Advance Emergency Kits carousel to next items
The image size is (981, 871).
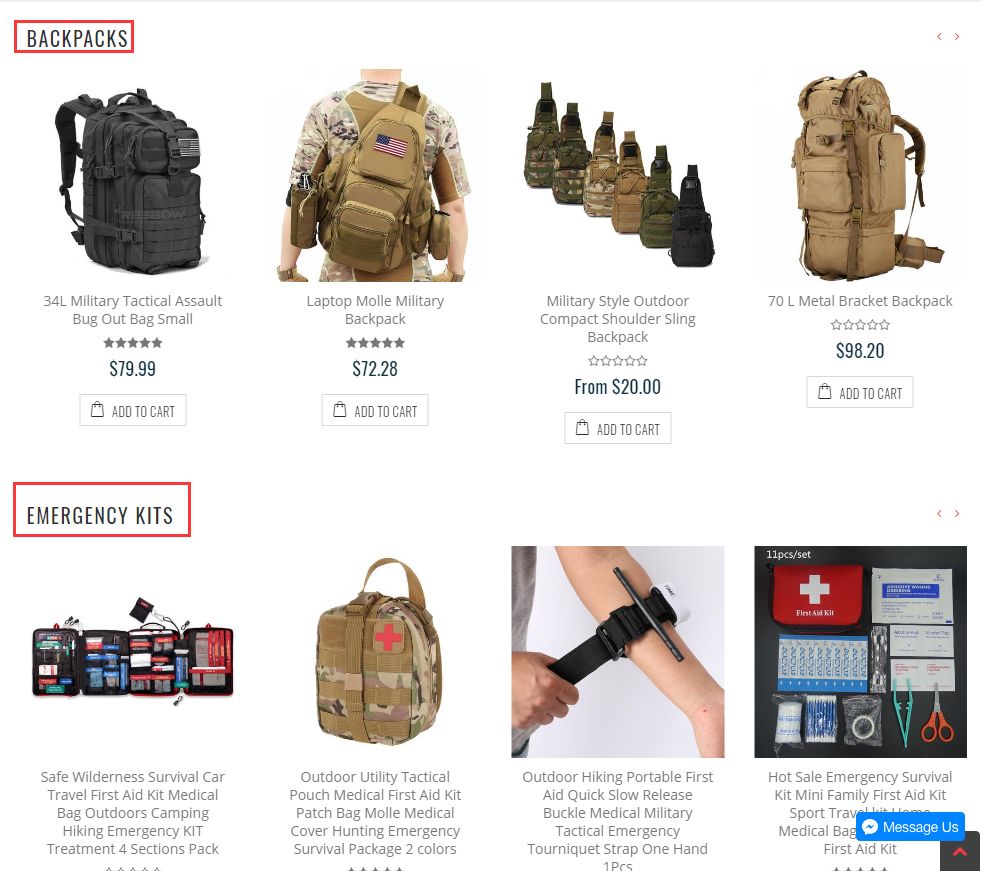[x=957, y=514]
